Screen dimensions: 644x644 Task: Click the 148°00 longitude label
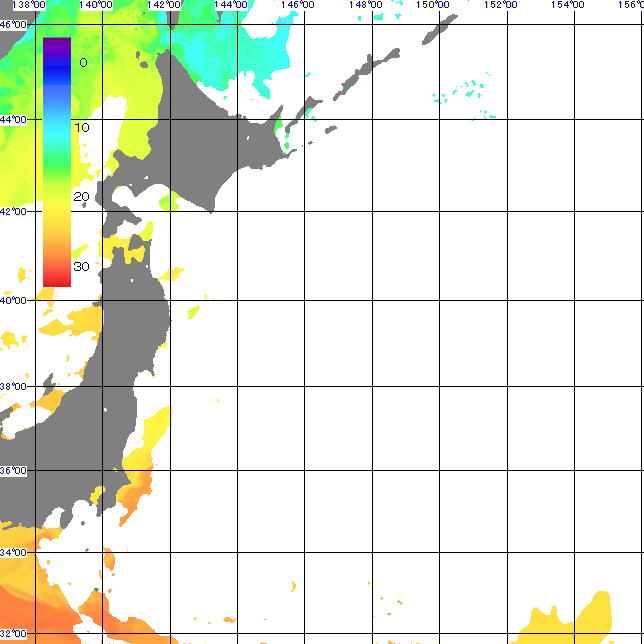click(x=366, y=6)
